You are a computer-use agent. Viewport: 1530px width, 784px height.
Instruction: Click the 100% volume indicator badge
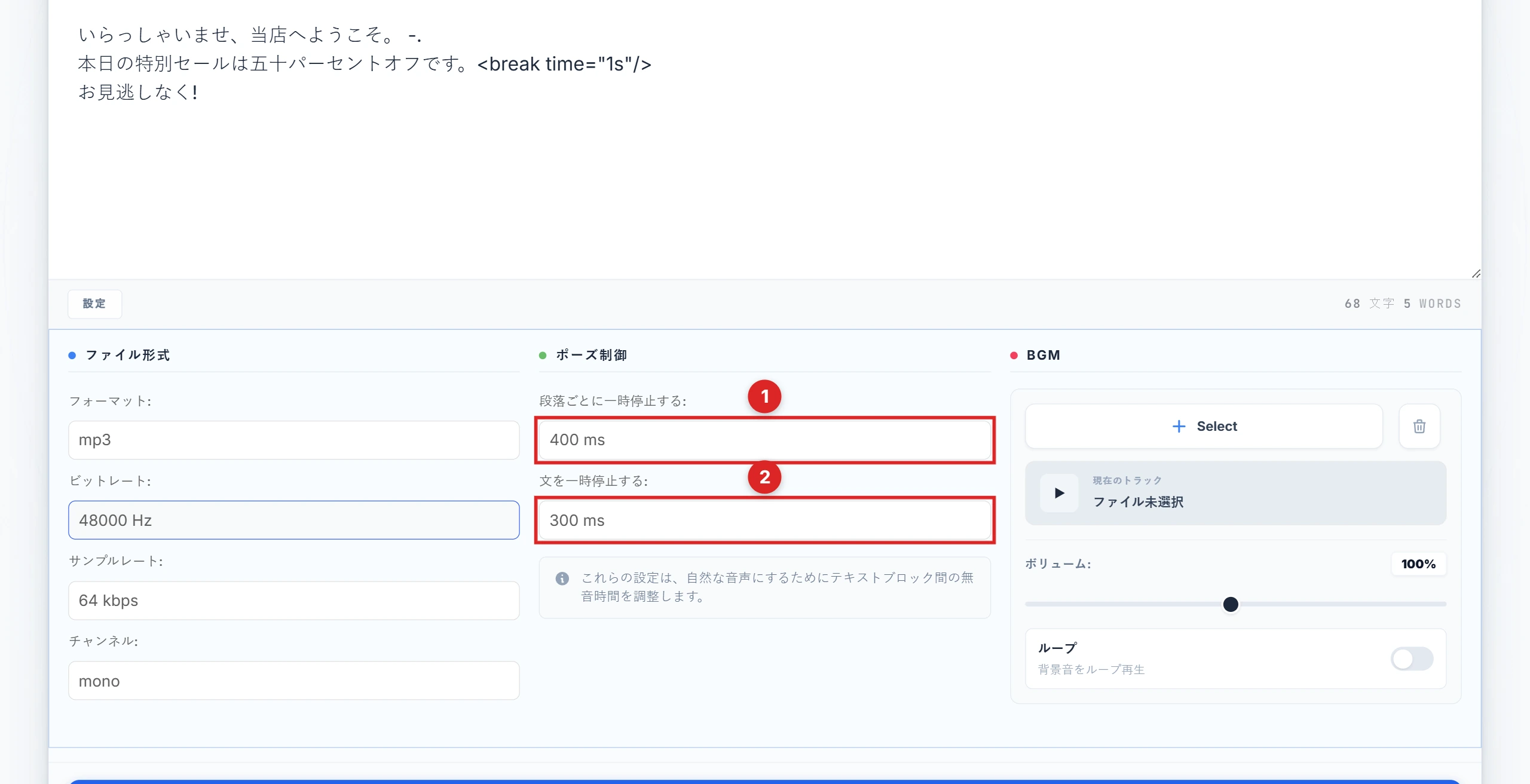tap(1419, 563)
